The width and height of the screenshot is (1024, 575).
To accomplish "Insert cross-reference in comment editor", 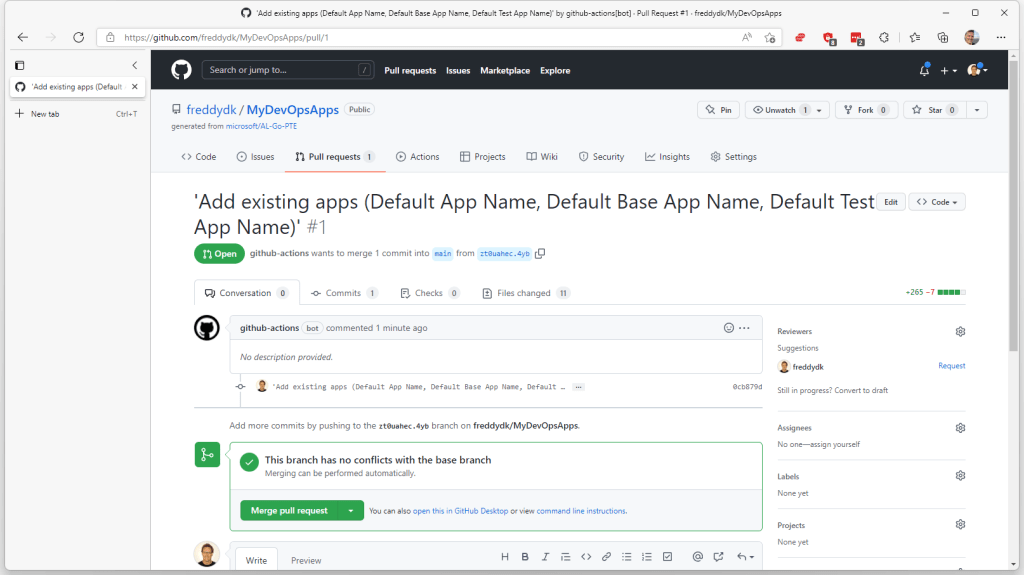I will (x=718, y=557).
